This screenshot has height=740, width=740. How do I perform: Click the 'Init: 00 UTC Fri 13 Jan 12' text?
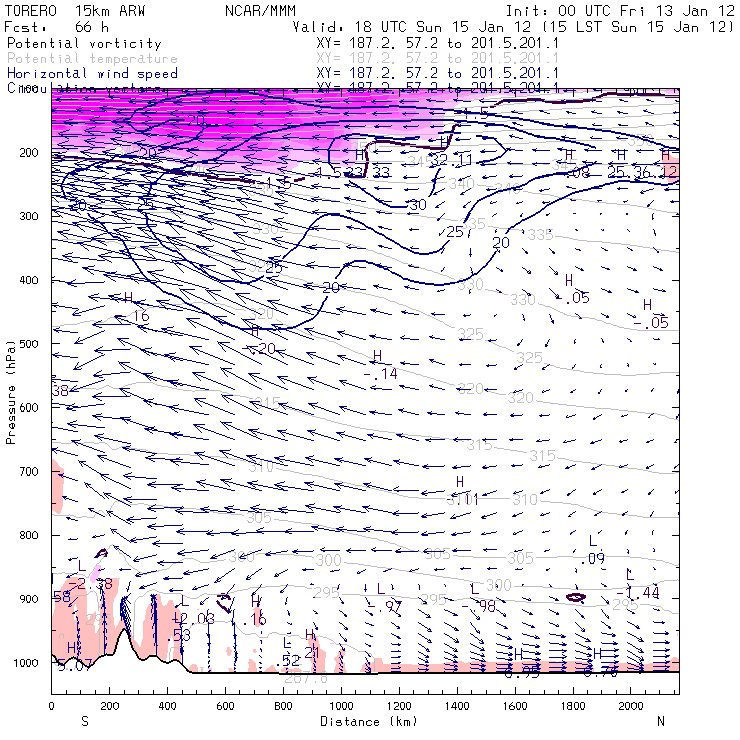coord(620,11)
